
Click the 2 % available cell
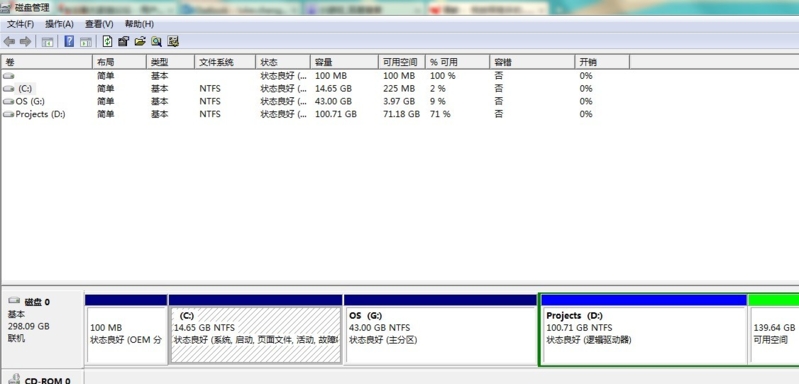click(x=438, y=89)
